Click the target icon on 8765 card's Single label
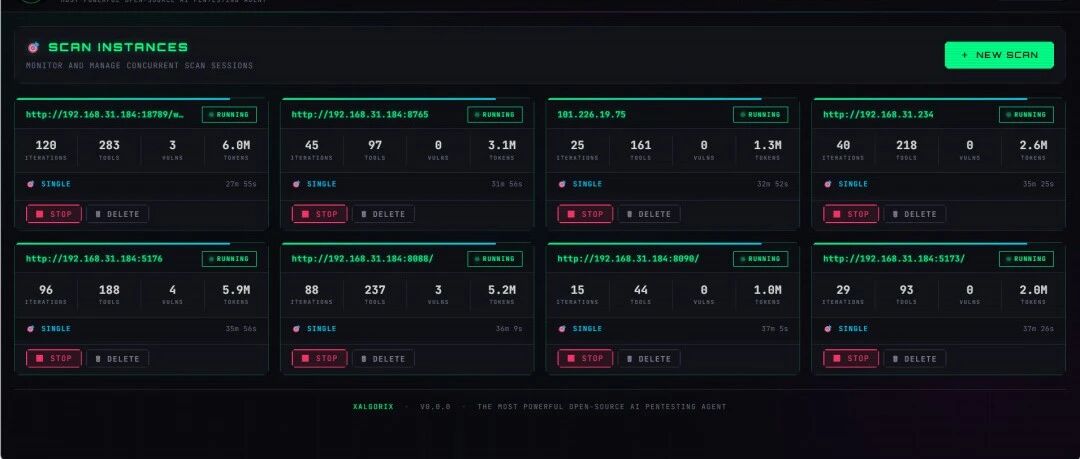This screenshot has height=459, width=1080. pos(296,184)
